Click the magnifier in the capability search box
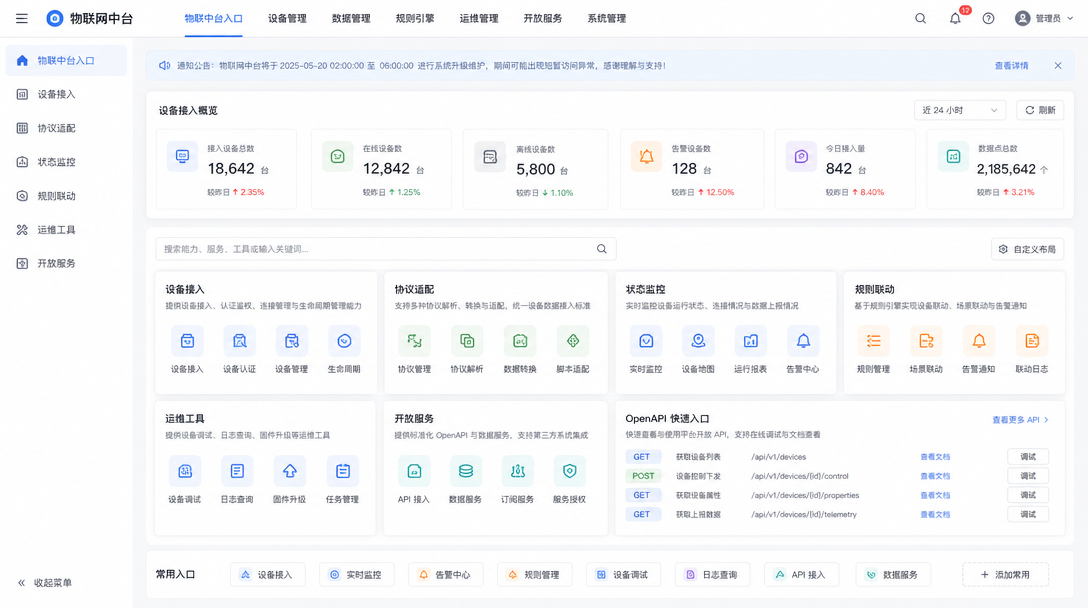1088x608 pixels. pos(602,249)
